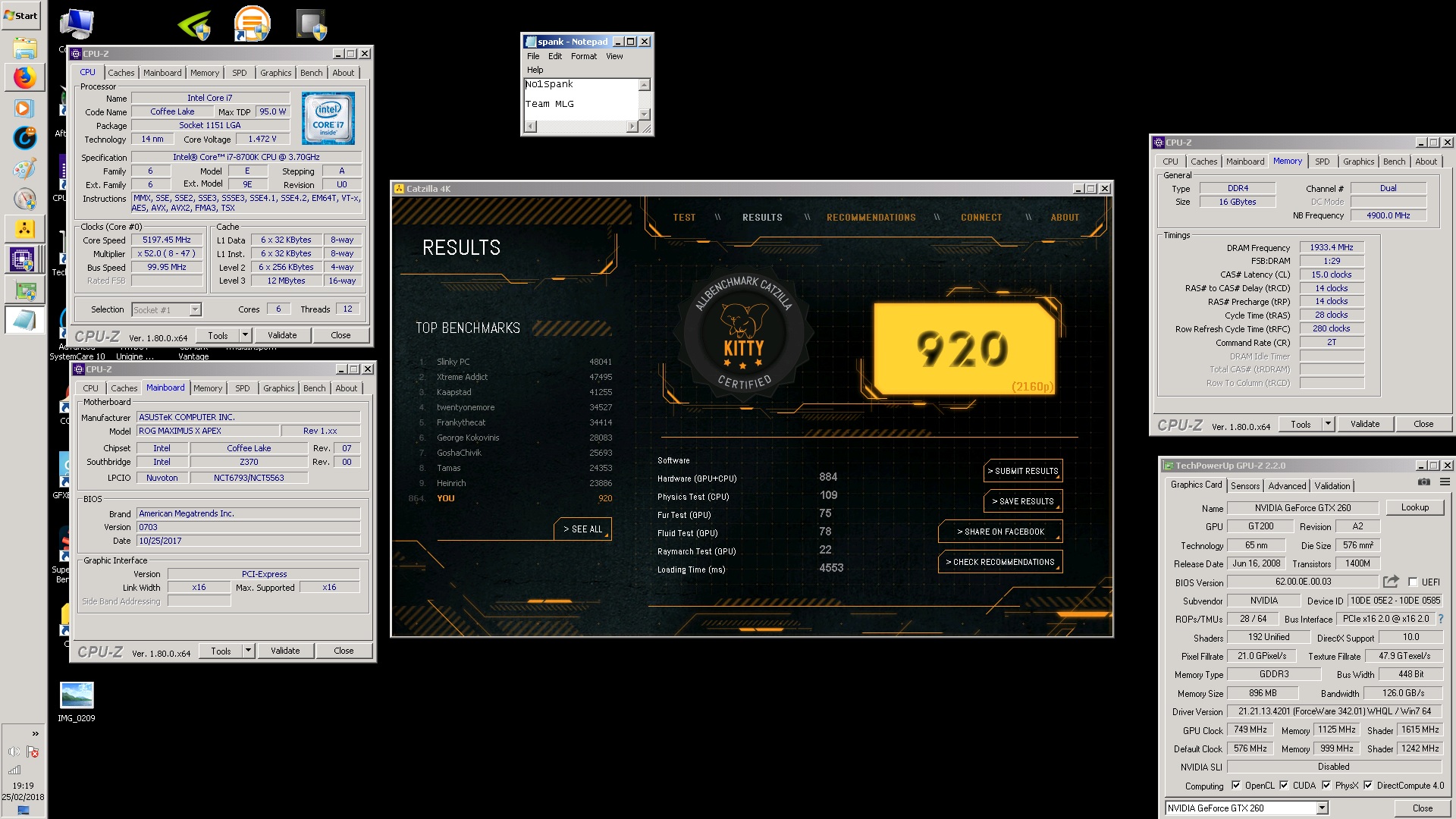Switch to Notepad taskbar icon
This screenshot has height=819, width=1456.
coord(24,319)
